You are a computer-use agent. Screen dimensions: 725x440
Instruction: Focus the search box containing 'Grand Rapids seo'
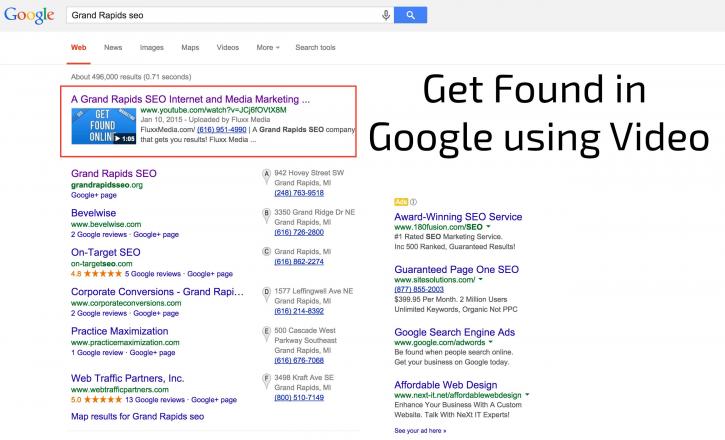point(224,15)
